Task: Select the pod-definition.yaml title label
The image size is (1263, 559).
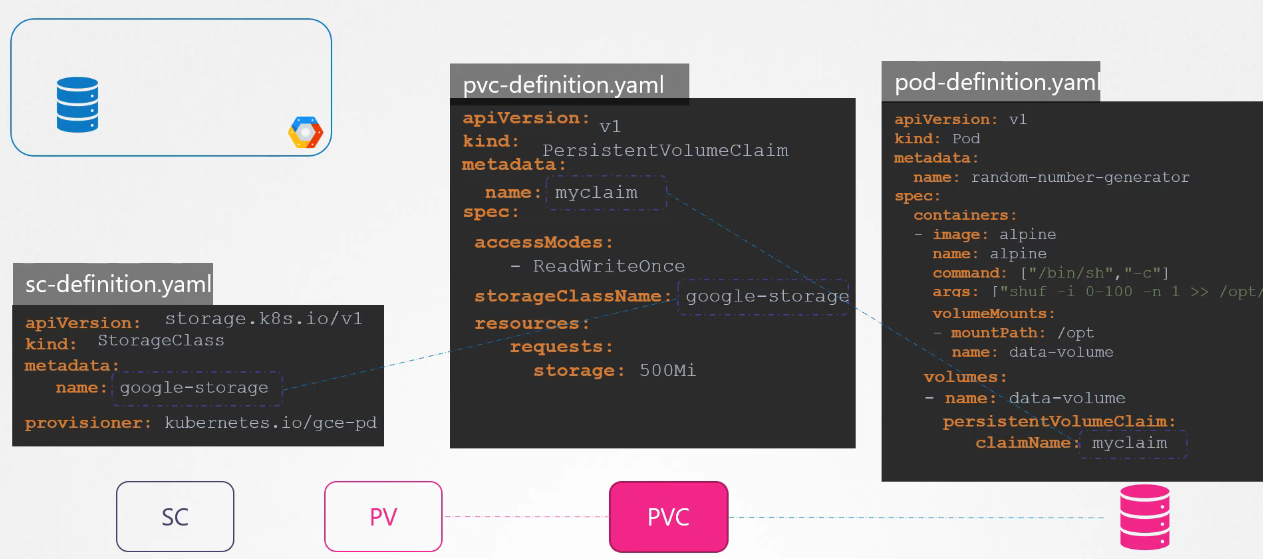Action: [x=990, y=82]
